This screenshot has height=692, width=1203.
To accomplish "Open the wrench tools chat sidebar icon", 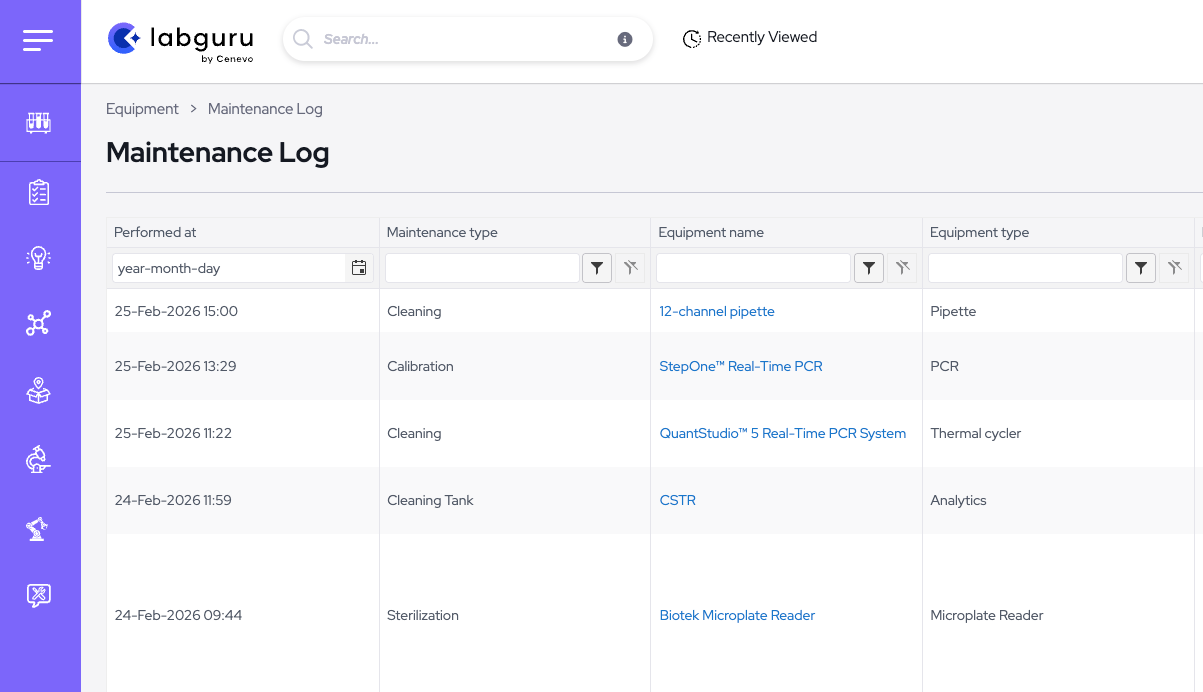I will coord(38,595).
